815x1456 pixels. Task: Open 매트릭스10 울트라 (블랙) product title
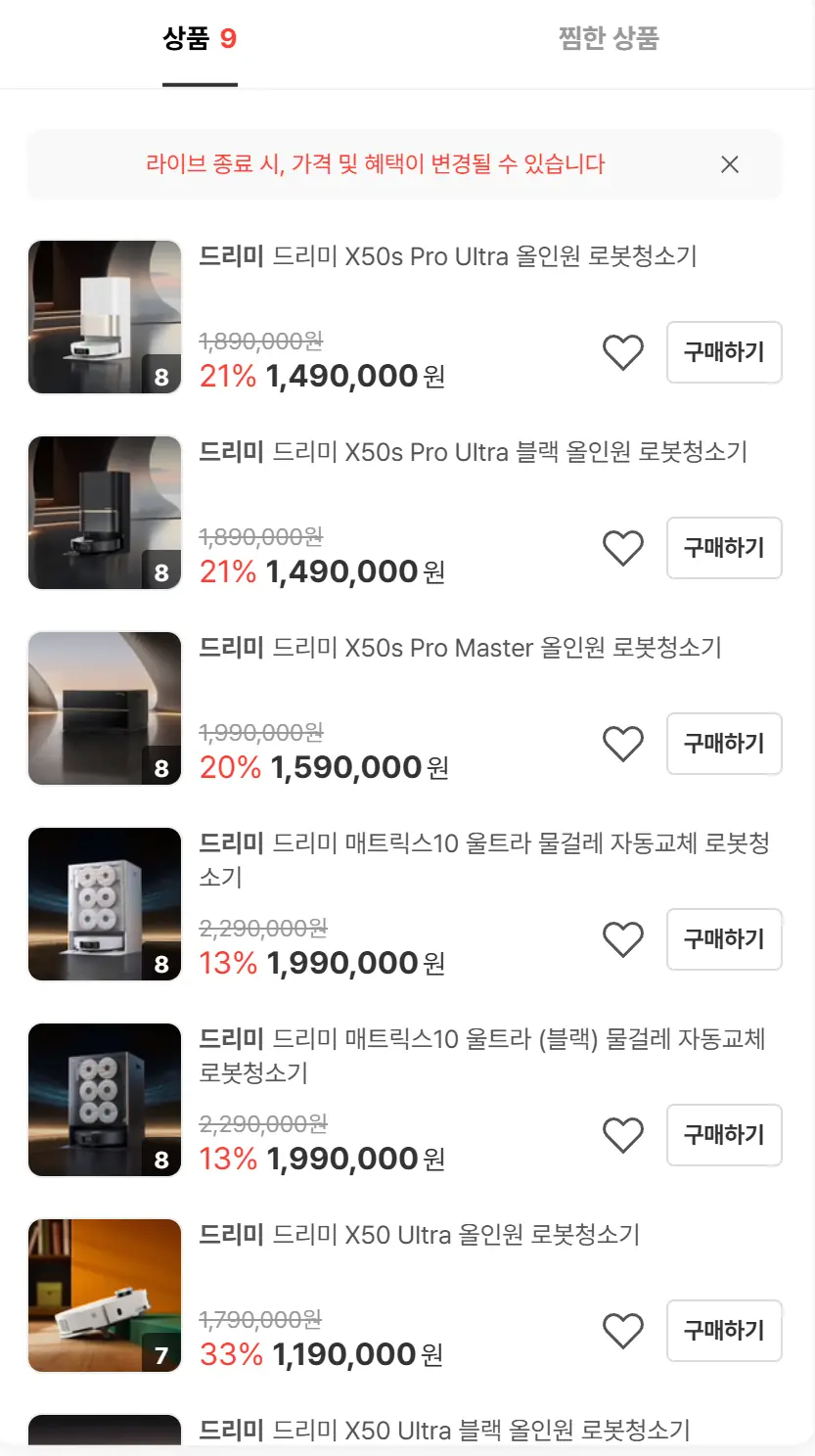pyautogui.click(x=481, y=1055)
